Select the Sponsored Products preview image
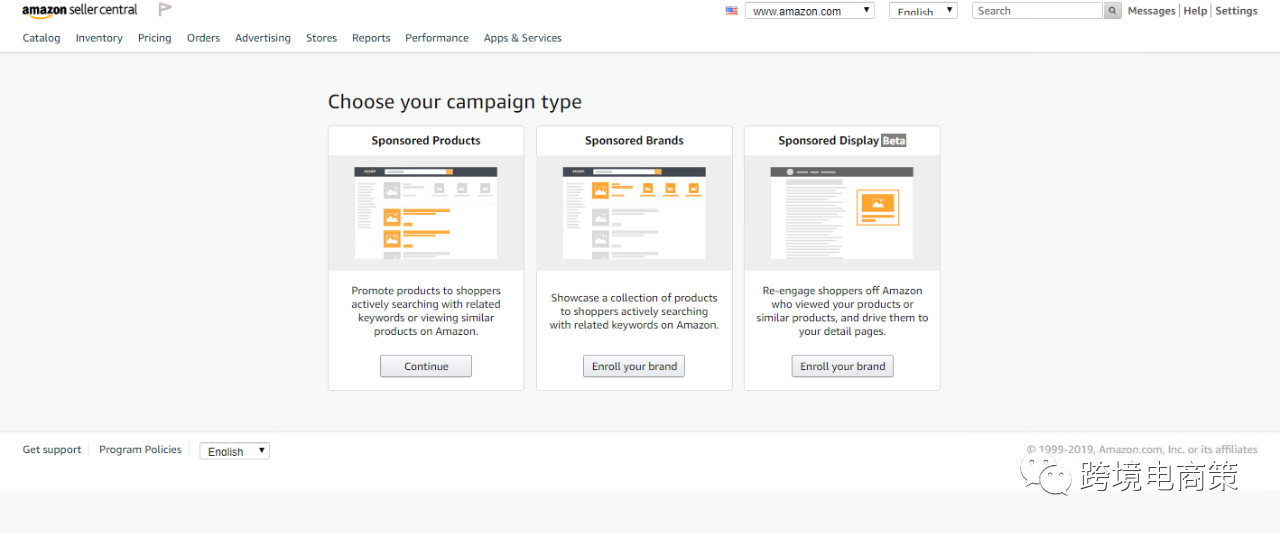This screenshot has height=533, width=1280. (426, 212)
